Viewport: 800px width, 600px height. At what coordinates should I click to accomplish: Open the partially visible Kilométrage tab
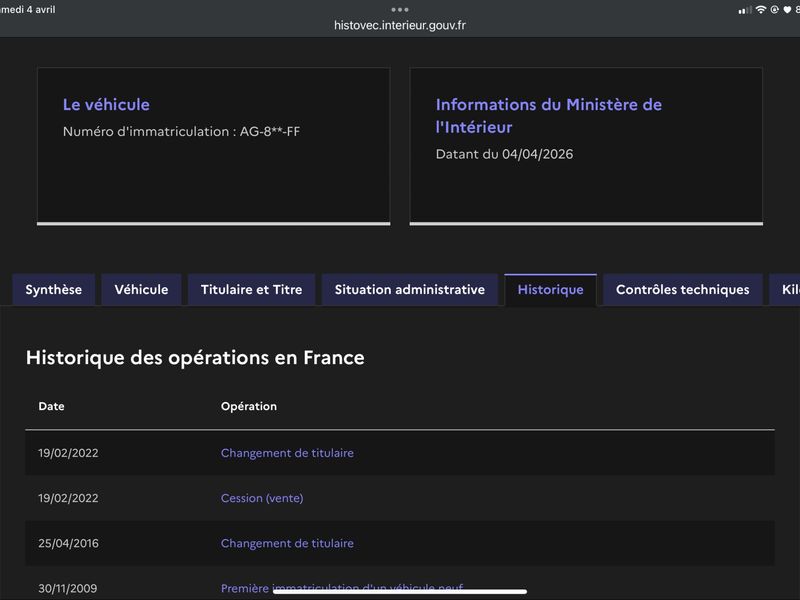pyautogui.click(x=785, y=290)
